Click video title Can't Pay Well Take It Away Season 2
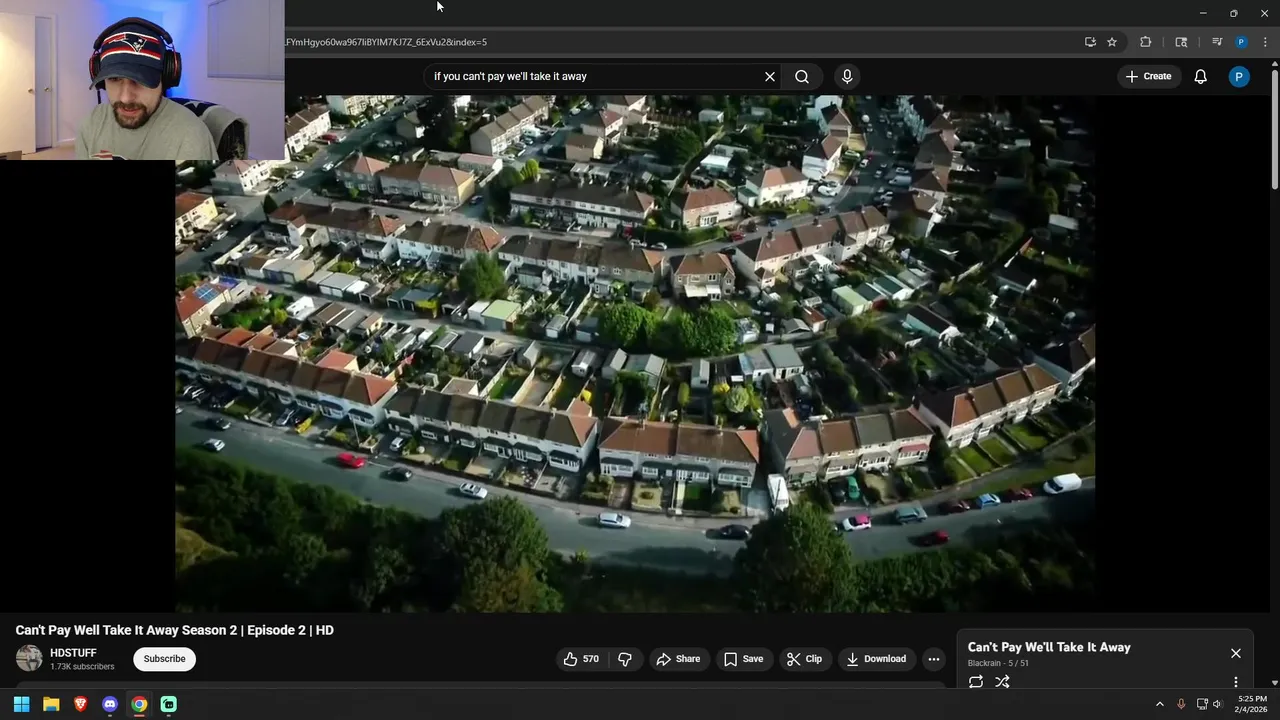1280x720 pixels. tap(175, 630)
